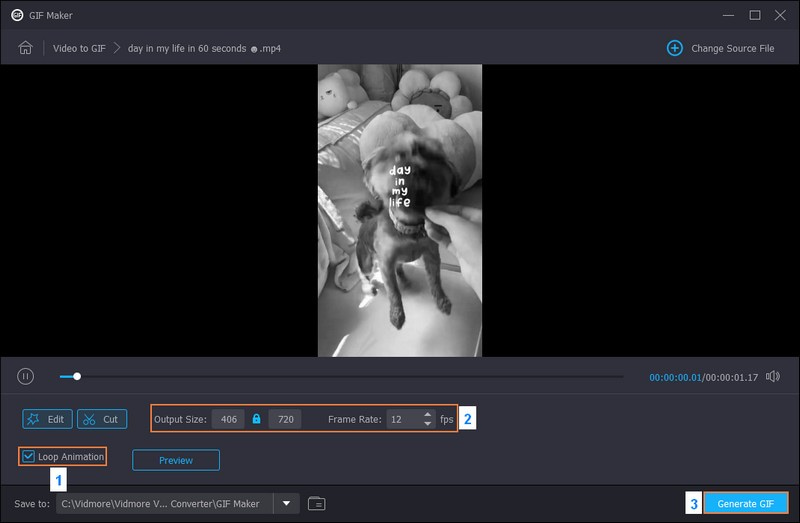The height and width of the screenshot is (523, 800).
Task: Click the save path text field
Action: click(x=164, y=504)
